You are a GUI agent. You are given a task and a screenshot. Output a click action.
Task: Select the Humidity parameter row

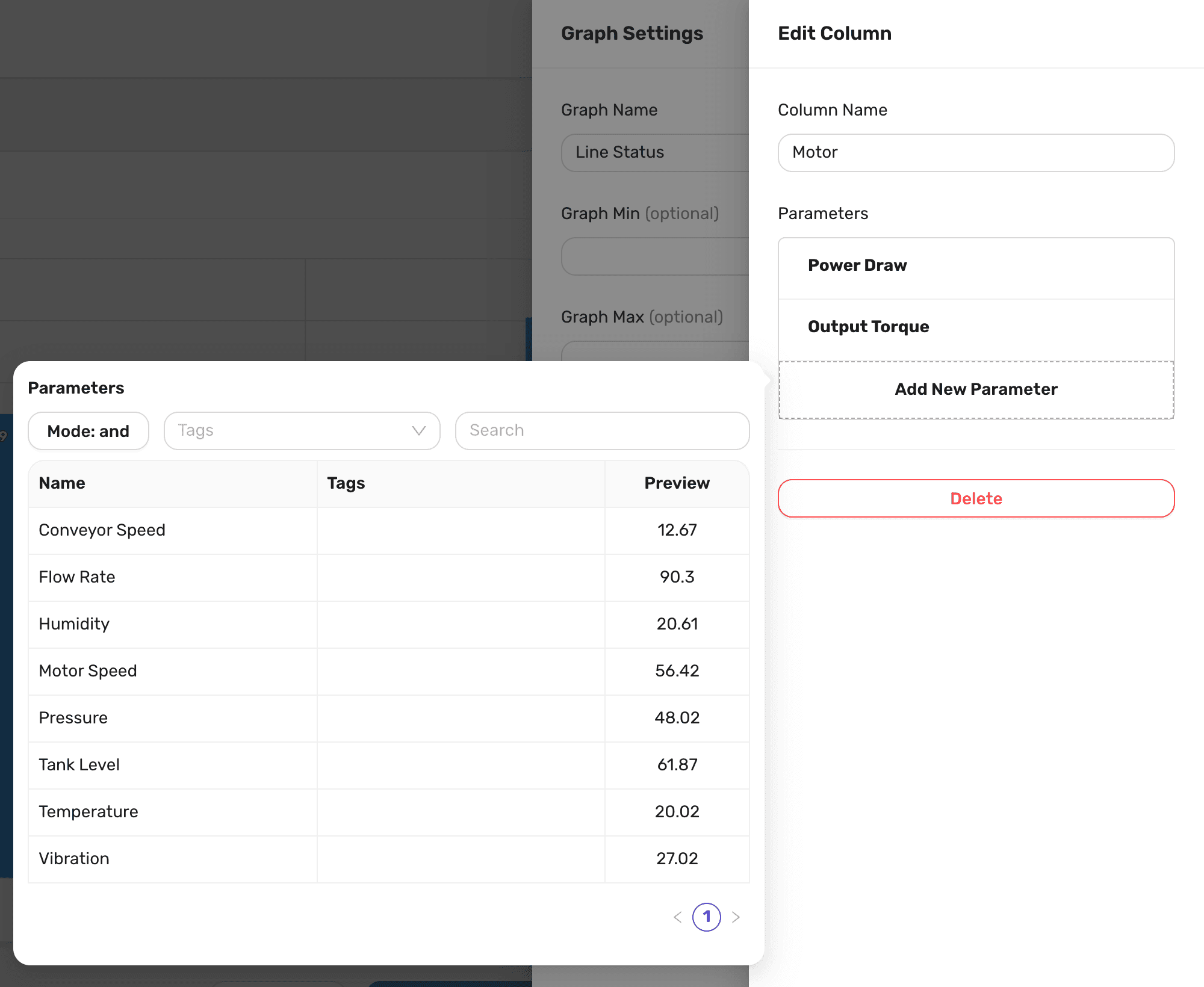click(389, 624)
